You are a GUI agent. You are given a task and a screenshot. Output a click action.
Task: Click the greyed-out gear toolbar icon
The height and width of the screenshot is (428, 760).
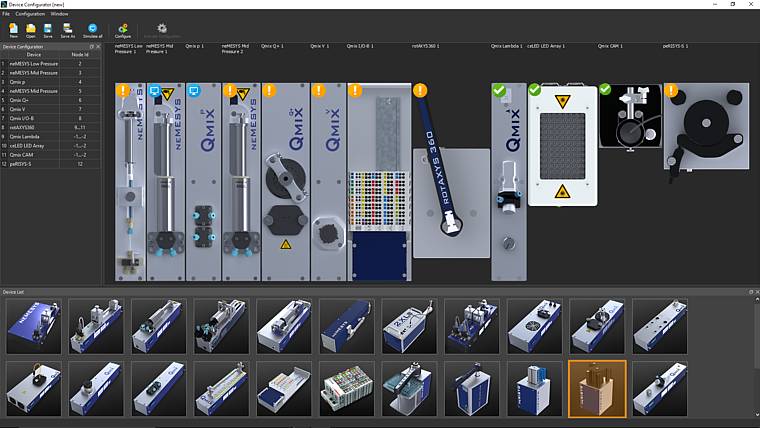162,30
